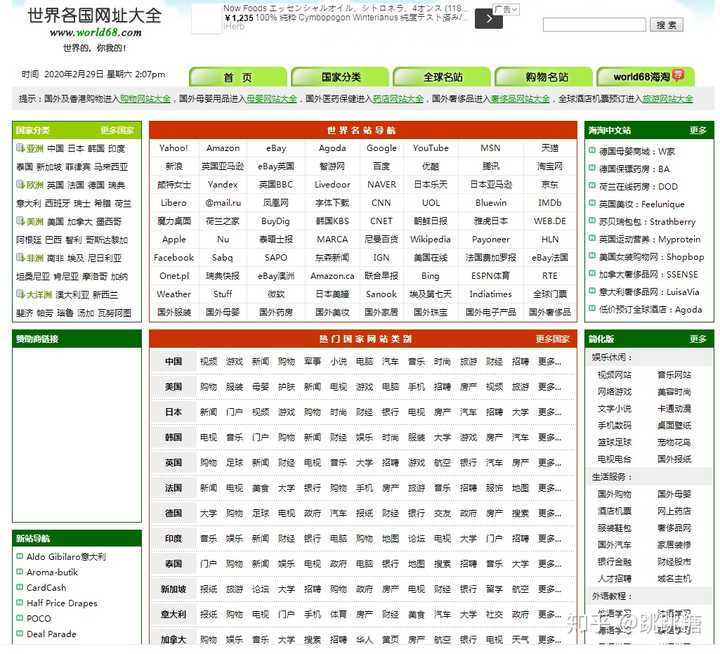The width and height of the screenshot is (720, 654).
Task: Select 日本 in the country category list
Action: tap(174, 412)
